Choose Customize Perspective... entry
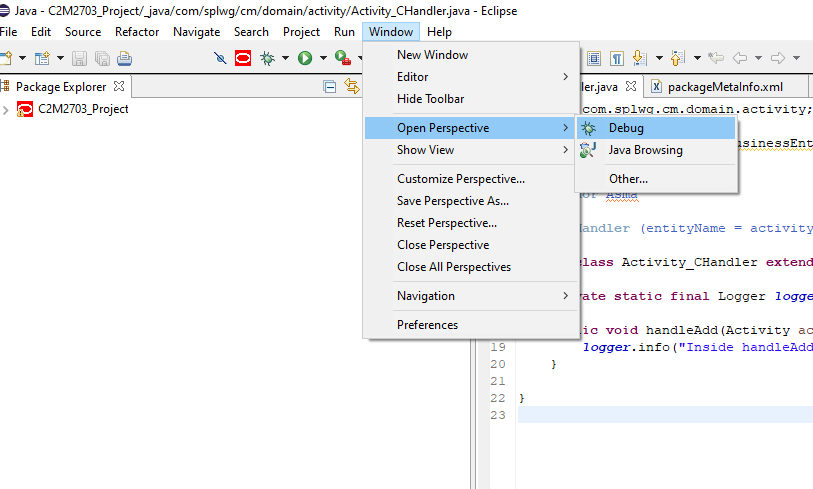Screen dimensions: 813x489 tap(472, 179)
